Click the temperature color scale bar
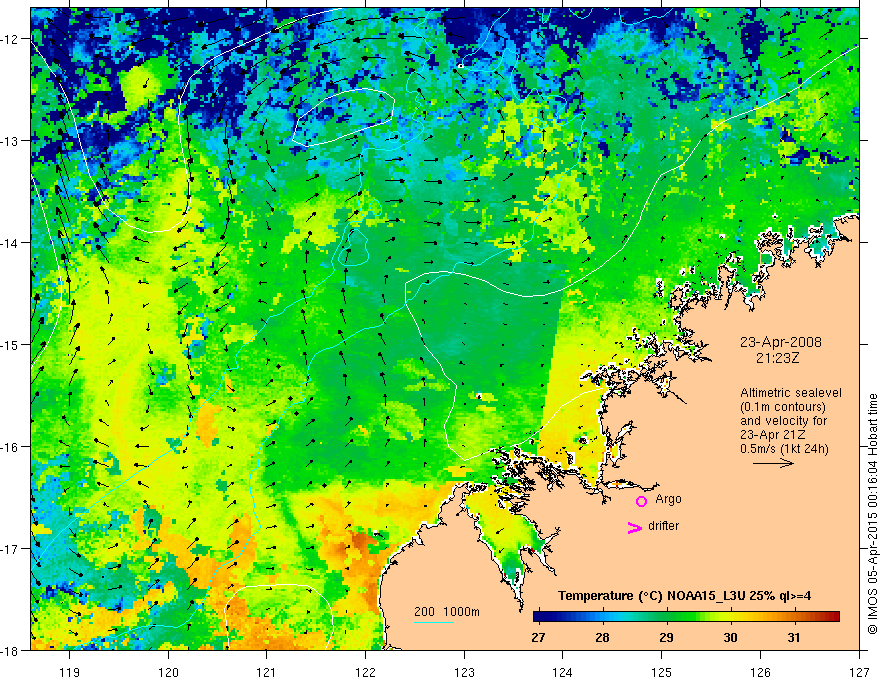The image size is (880, 680). [x=686, y=617]
